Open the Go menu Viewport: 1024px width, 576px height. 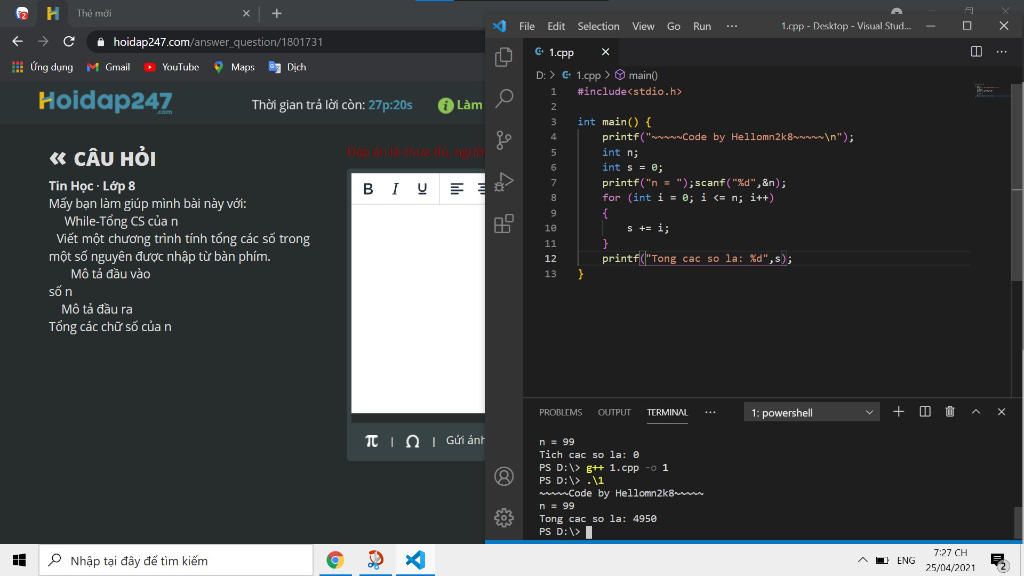pyautogui.click(x=673, y=26)
